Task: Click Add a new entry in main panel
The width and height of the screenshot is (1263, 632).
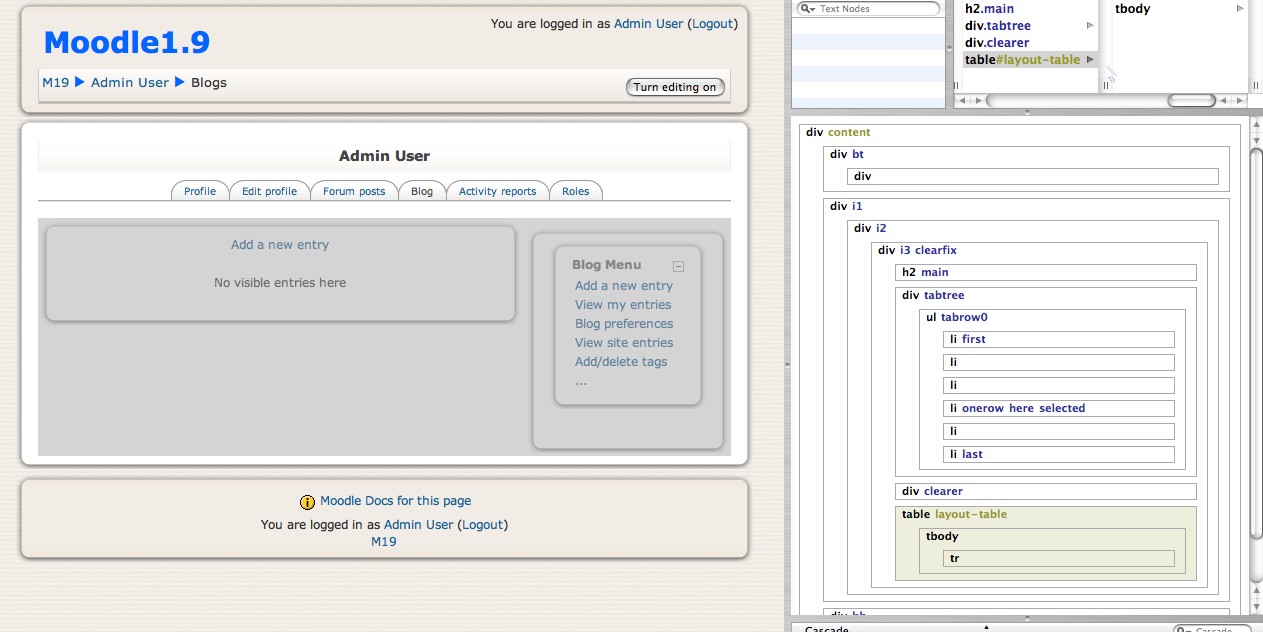Action: [x=280, y=244]
